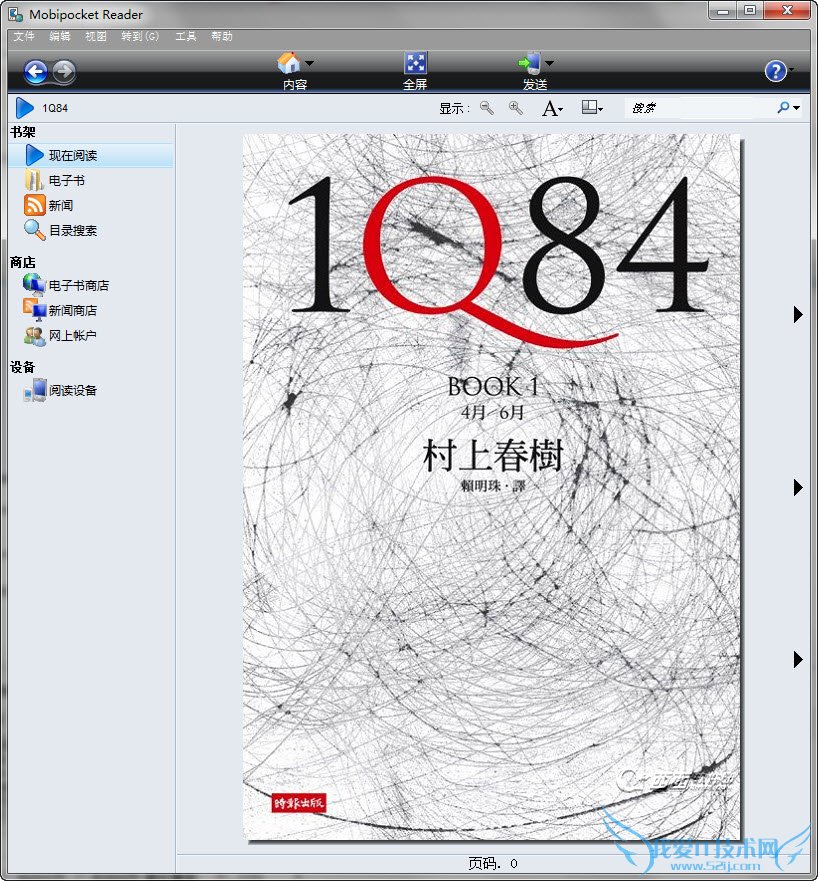This screenshot has width=818, height=881.
Task: Click the blue back arrow button
Action: point(36,71)
